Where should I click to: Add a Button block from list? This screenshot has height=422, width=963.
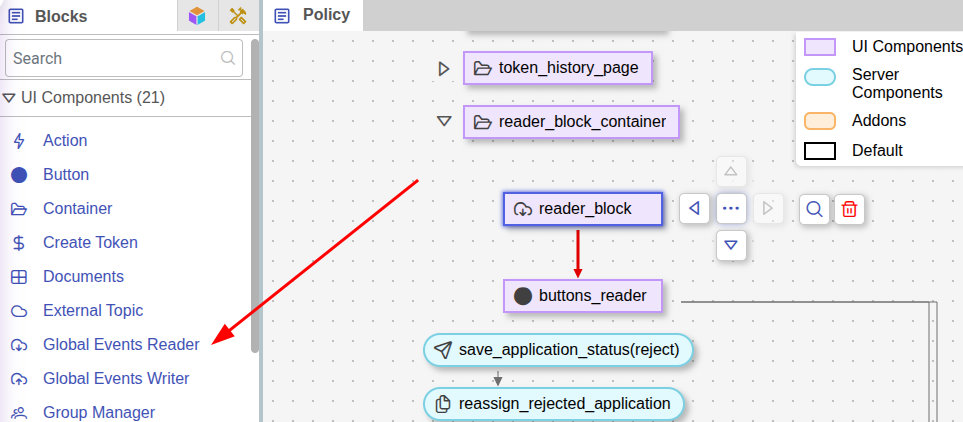66,174
